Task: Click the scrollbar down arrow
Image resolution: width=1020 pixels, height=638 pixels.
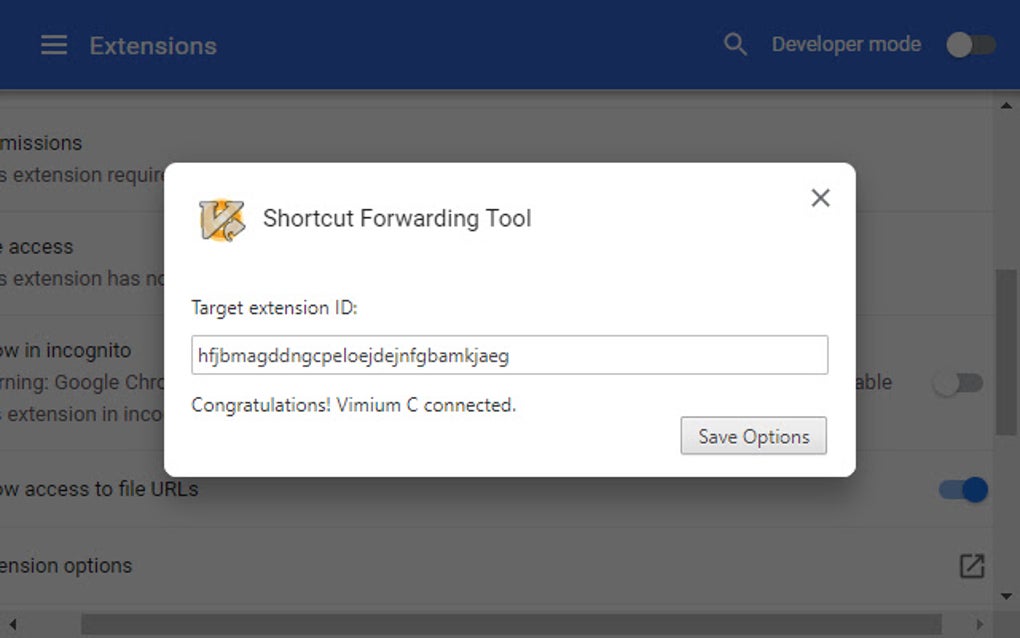Action: tap(1005, 594)
